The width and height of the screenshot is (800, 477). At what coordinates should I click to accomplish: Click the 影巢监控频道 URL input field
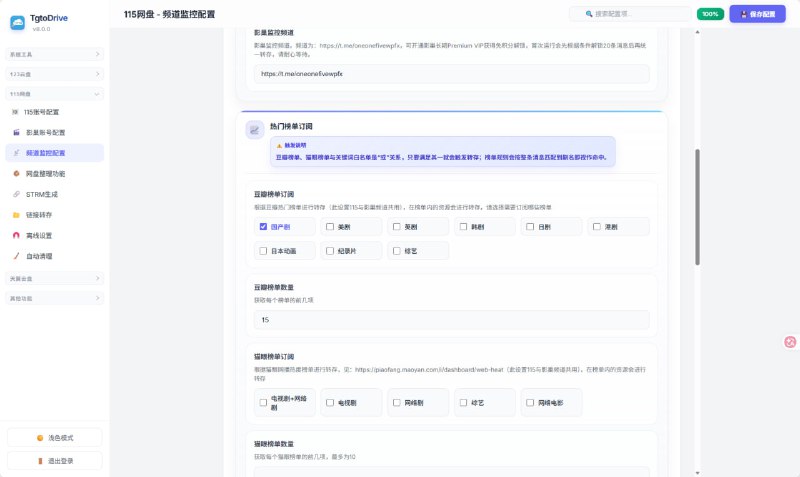click(x=452, y=74)
